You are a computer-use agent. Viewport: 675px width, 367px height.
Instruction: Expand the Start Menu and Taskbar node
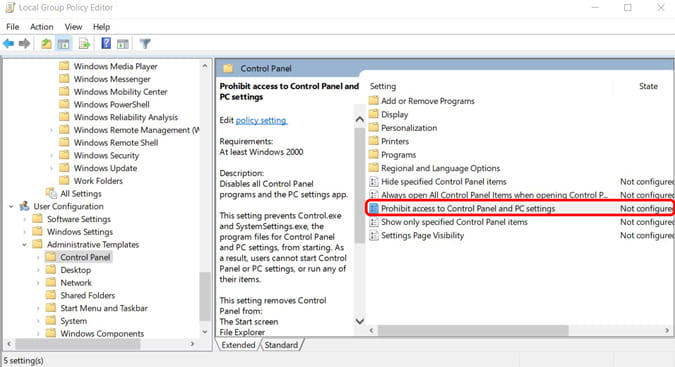tap(38, 308)
